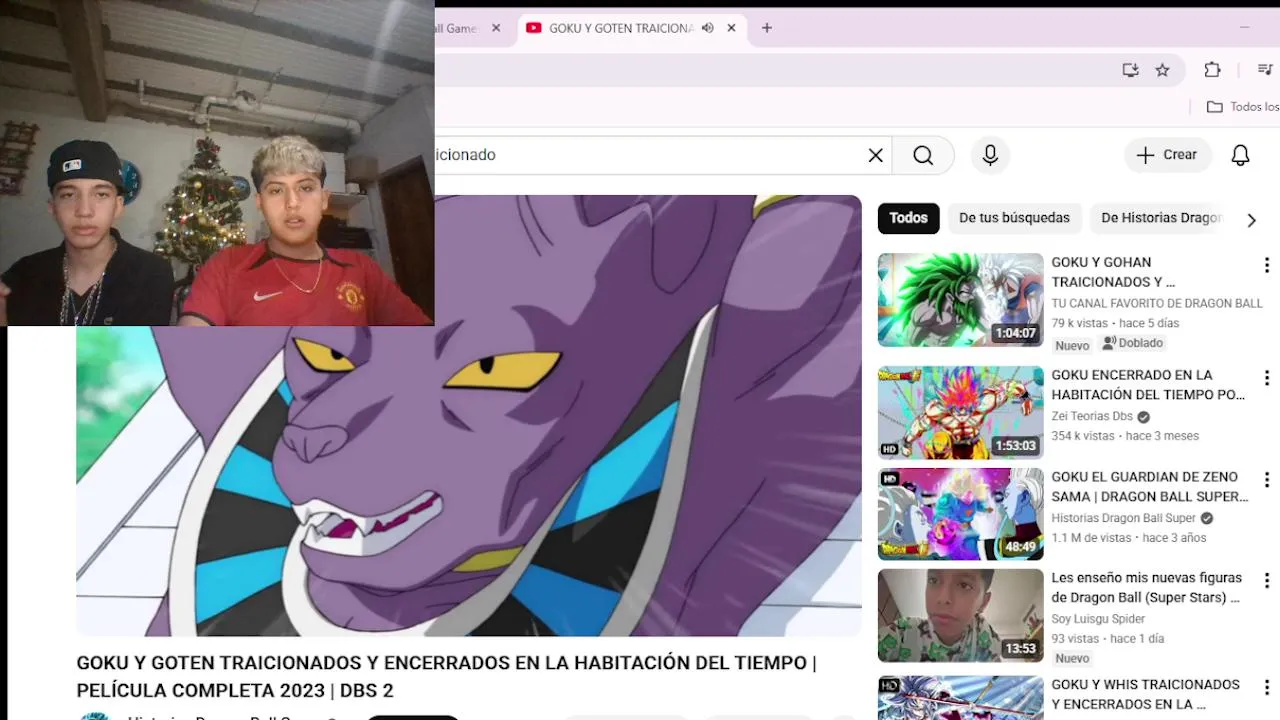
Task: Click the YouTube search magnifier button
Action: click(923, 155)
